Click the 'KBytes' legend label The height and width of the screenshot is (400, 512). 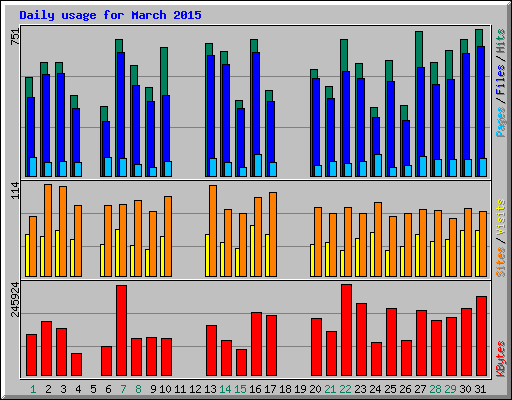(501, 359)
